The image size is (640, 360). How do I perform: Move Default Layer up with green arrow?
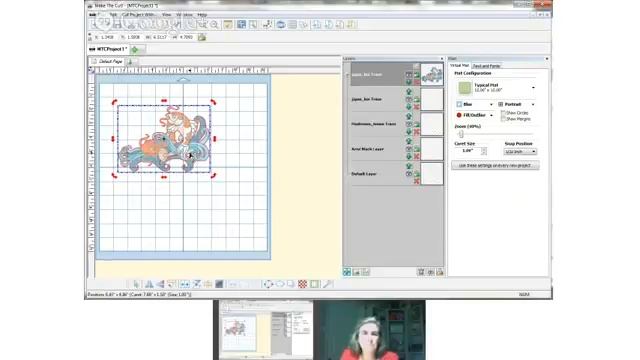409,167
